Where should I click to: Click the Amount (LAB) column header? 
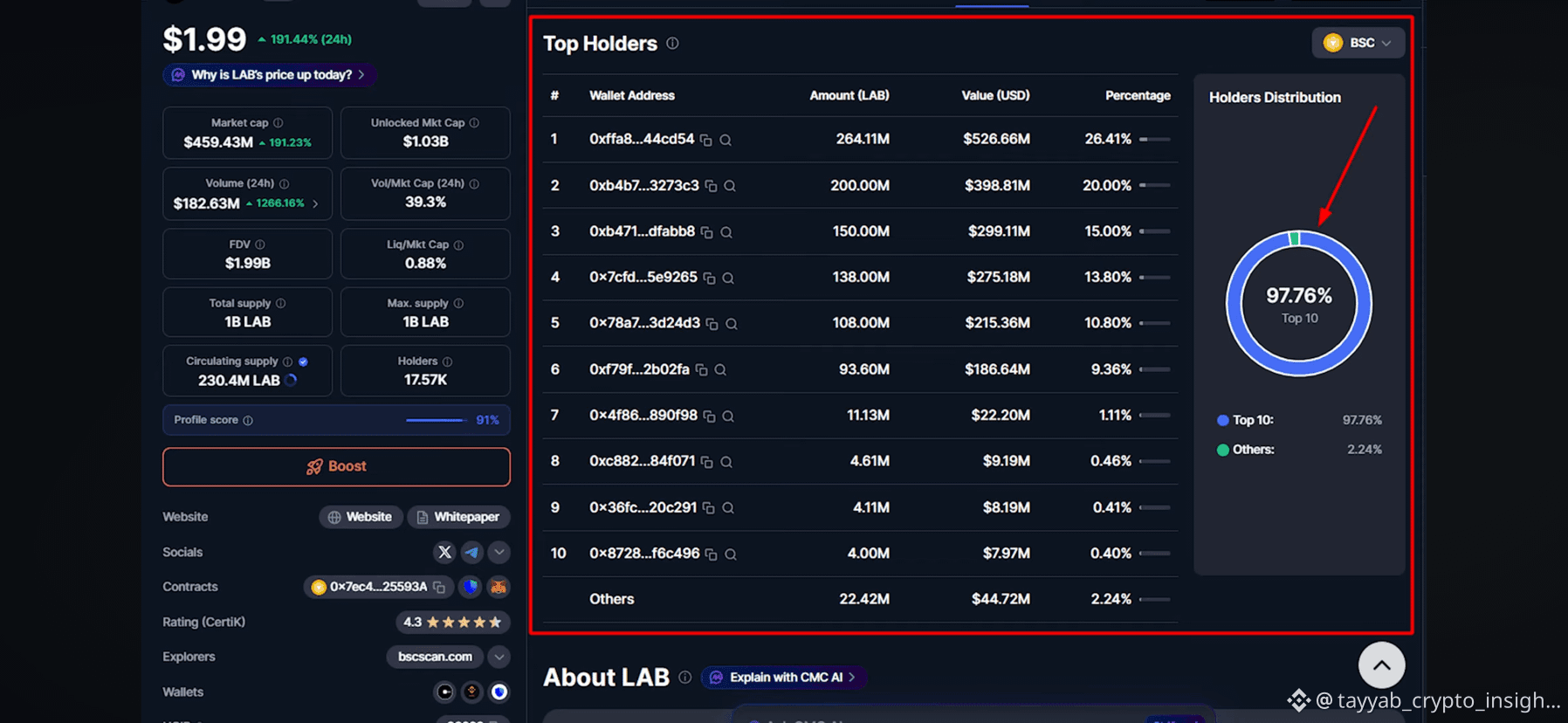pyautogui.click(x=849, y=95)
